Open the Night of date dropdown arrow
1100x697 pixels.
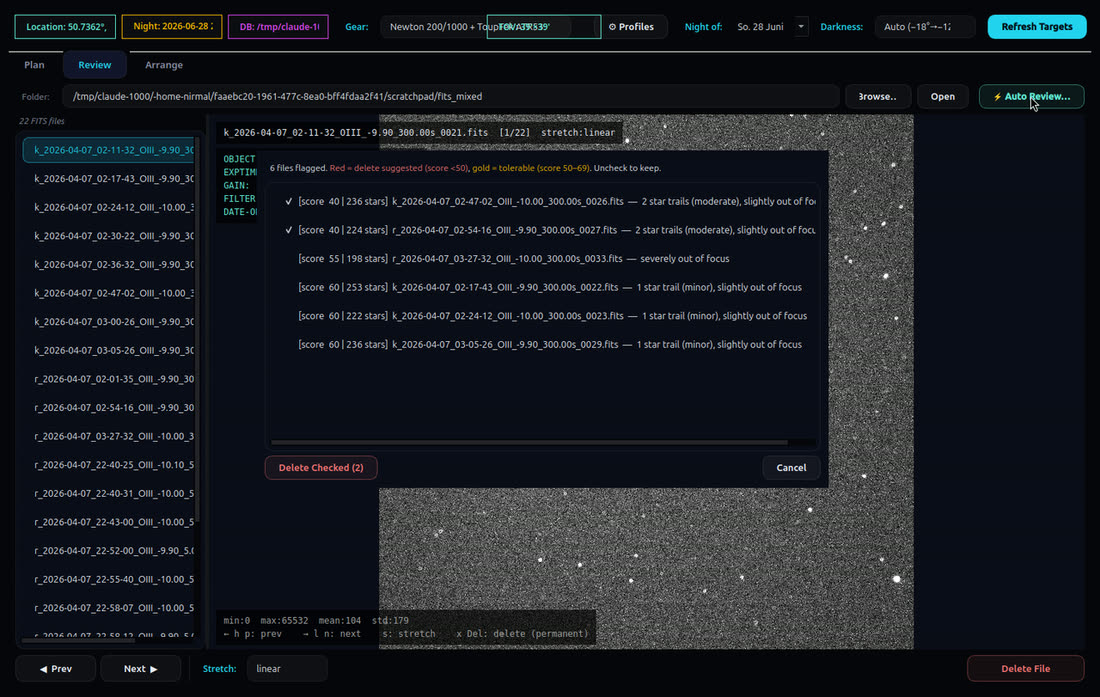[800, 27]
